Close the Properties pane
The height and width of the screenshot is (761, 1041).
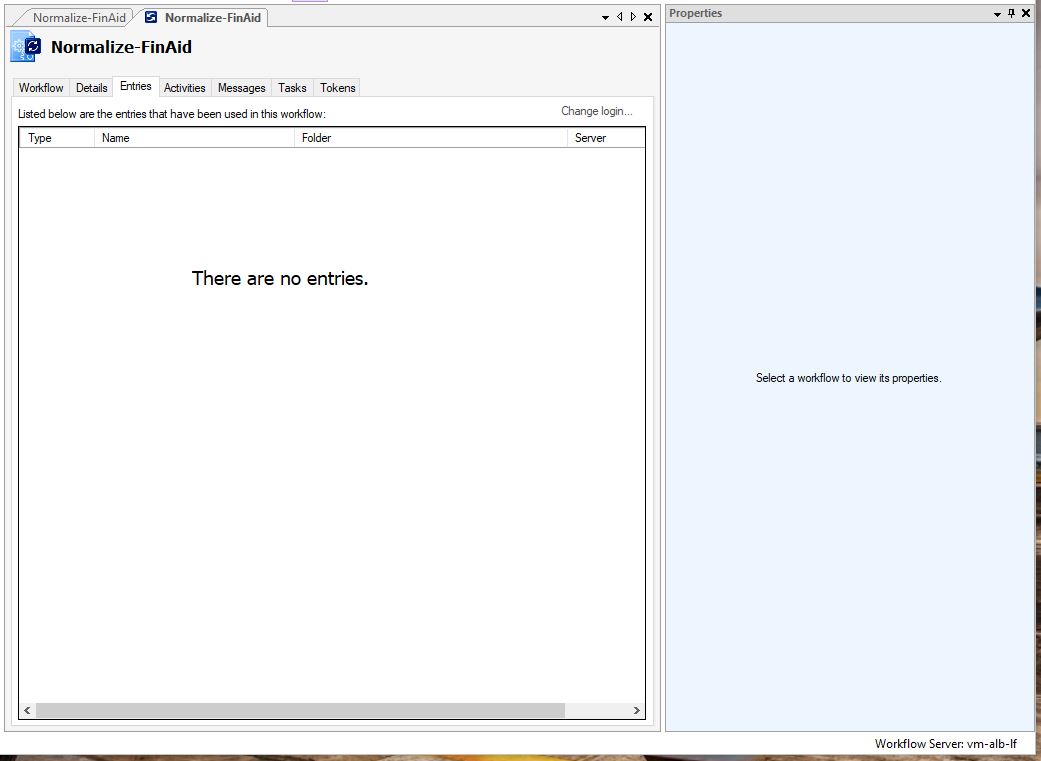[1026, 13]
